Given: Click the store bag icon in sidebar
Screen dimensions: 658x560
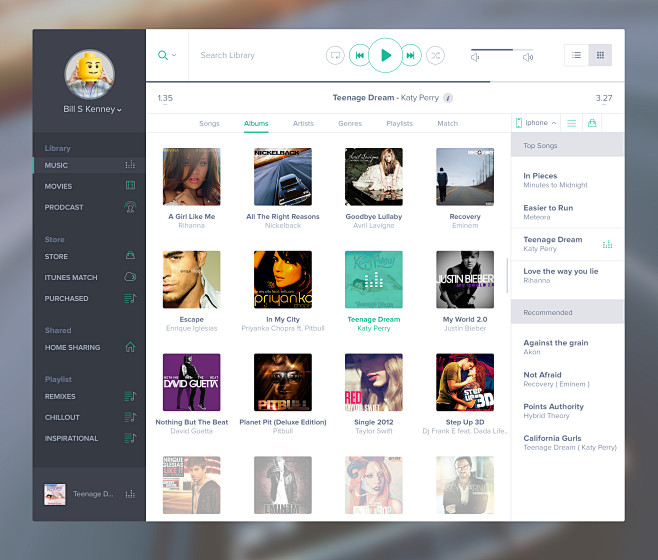Looking at the screenshot, I should (x=131, y=255).
